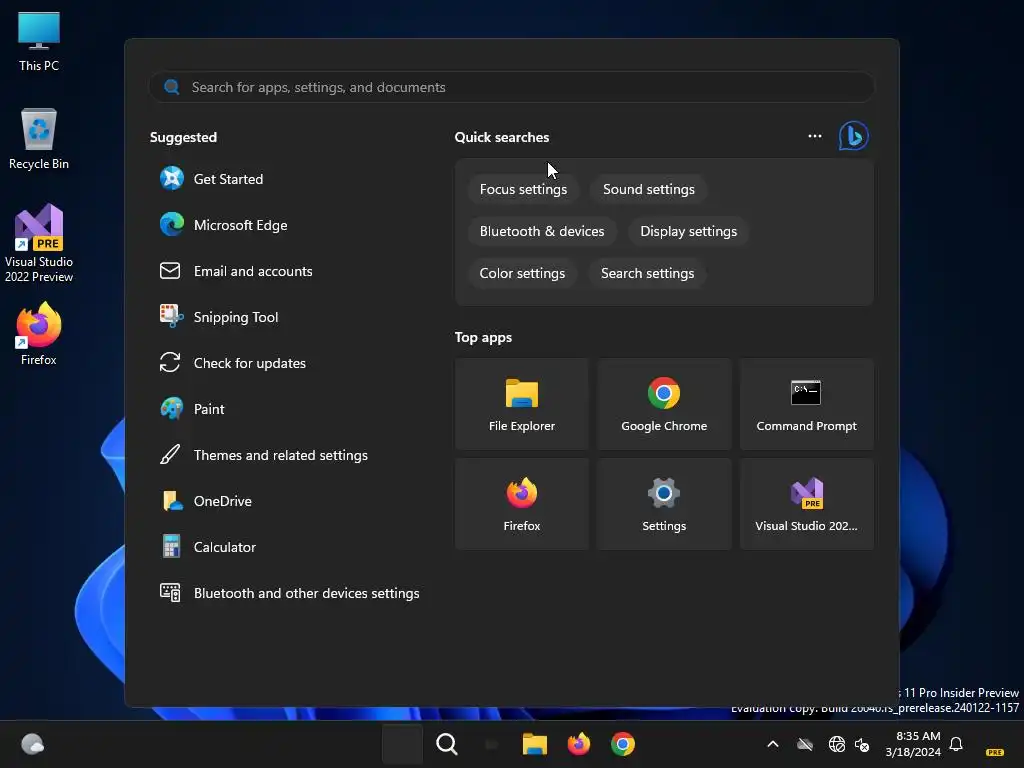Click the muted volume tray icon

pyautogui.click(x=862, y=744)
